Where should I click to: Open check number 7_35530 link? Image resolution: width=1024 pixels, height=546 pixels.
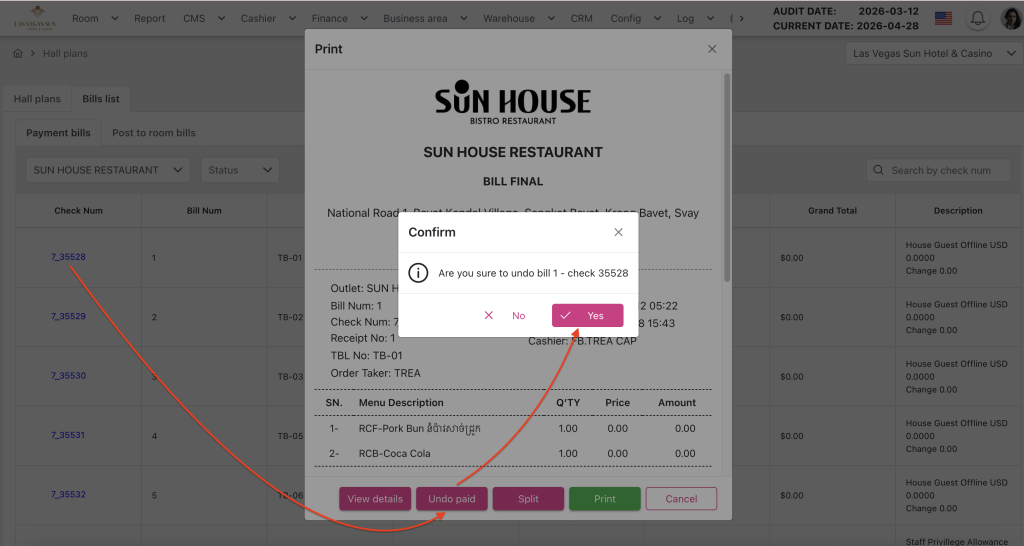(x=68, y=376)
